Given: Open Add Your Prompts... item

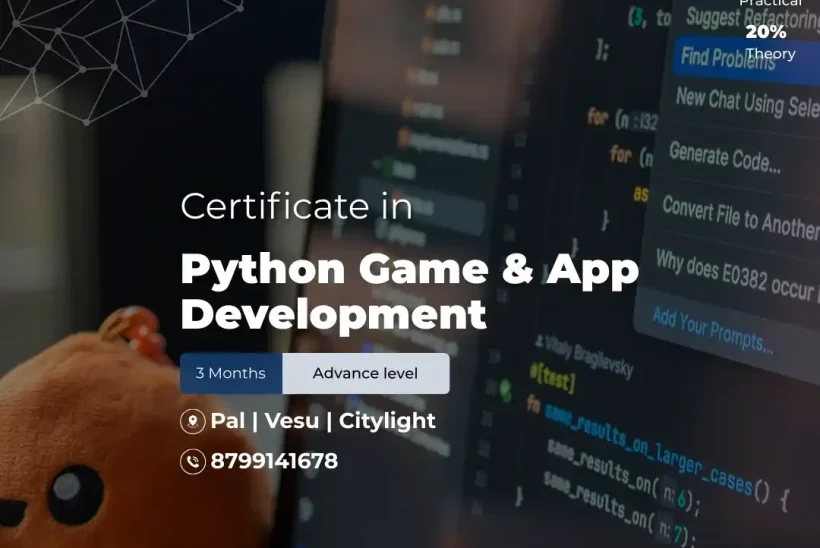Looking at the screenshot, I should click(x=712, y=331).
